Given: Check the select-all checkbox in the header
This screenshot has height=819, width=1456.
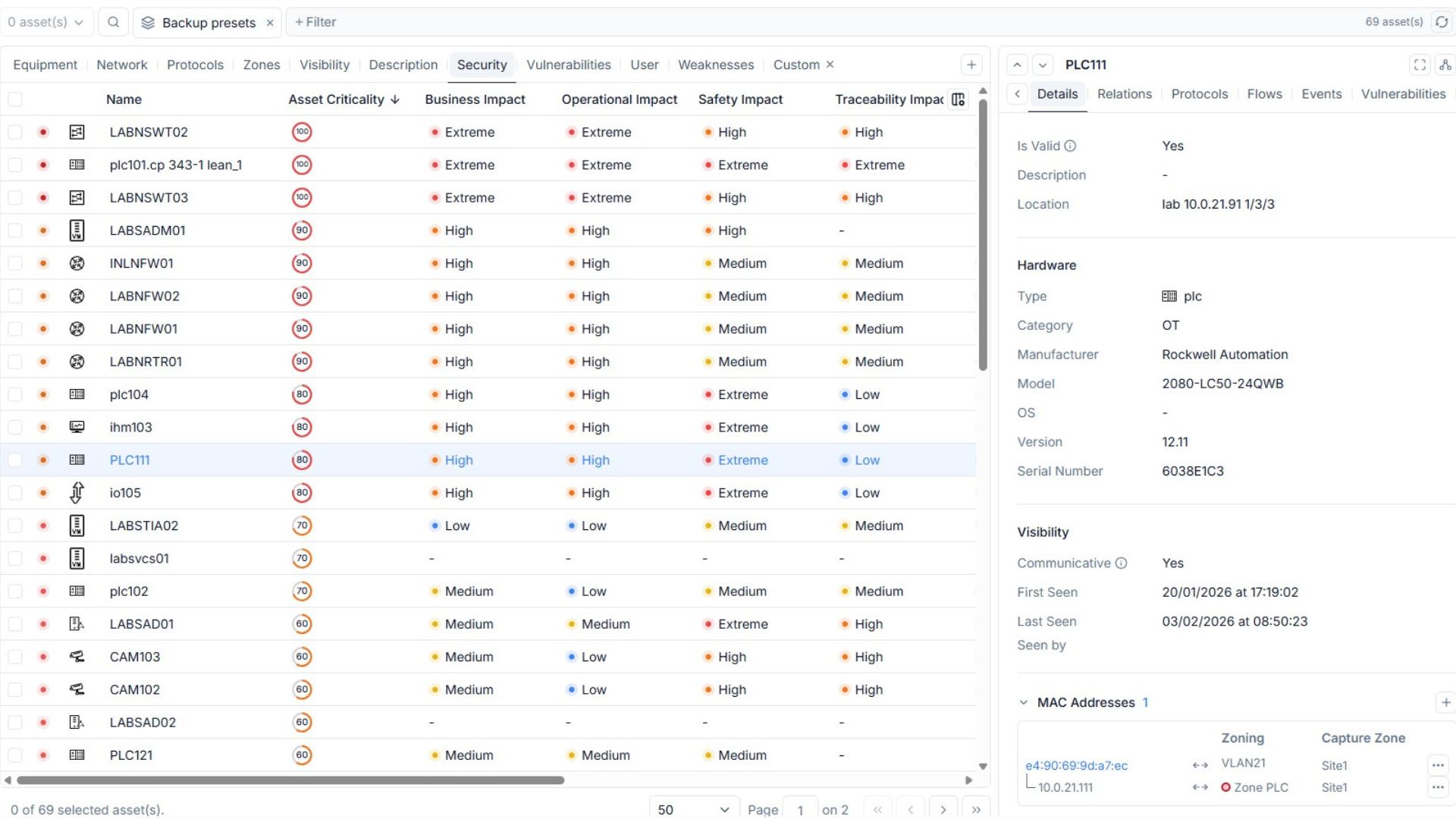Looking at the screenshot, I should click(15, 99).
